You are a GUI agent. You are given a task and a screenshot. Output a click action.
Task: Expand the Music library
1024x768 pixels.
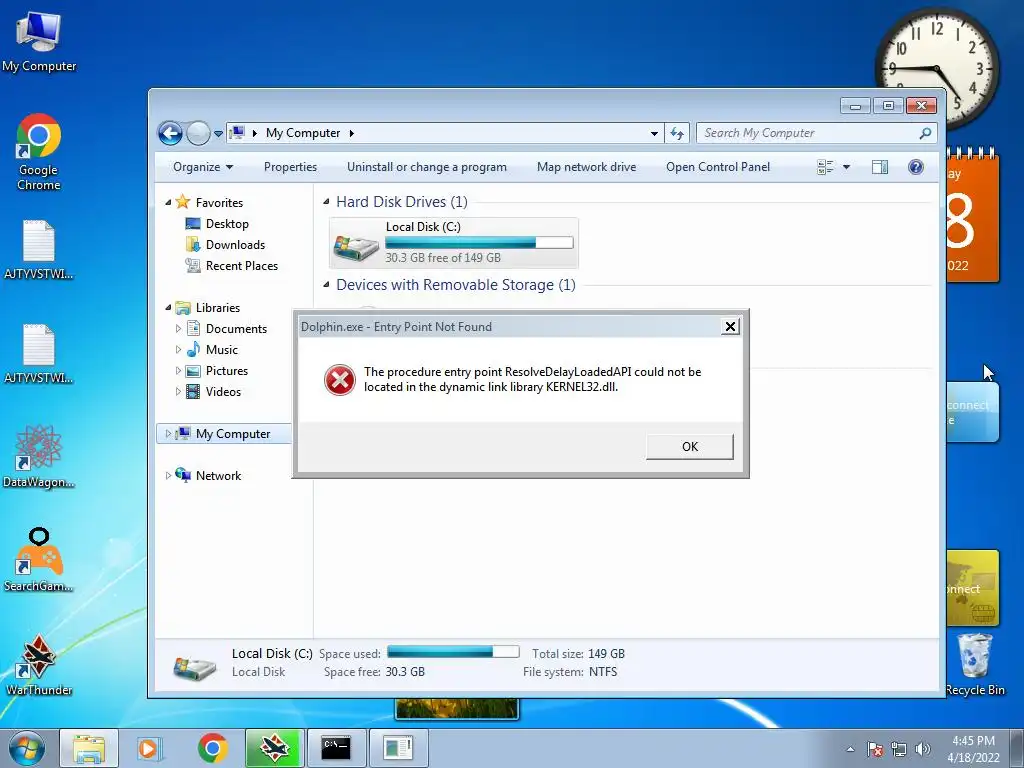pyautogui.click(x=178, y=349)
